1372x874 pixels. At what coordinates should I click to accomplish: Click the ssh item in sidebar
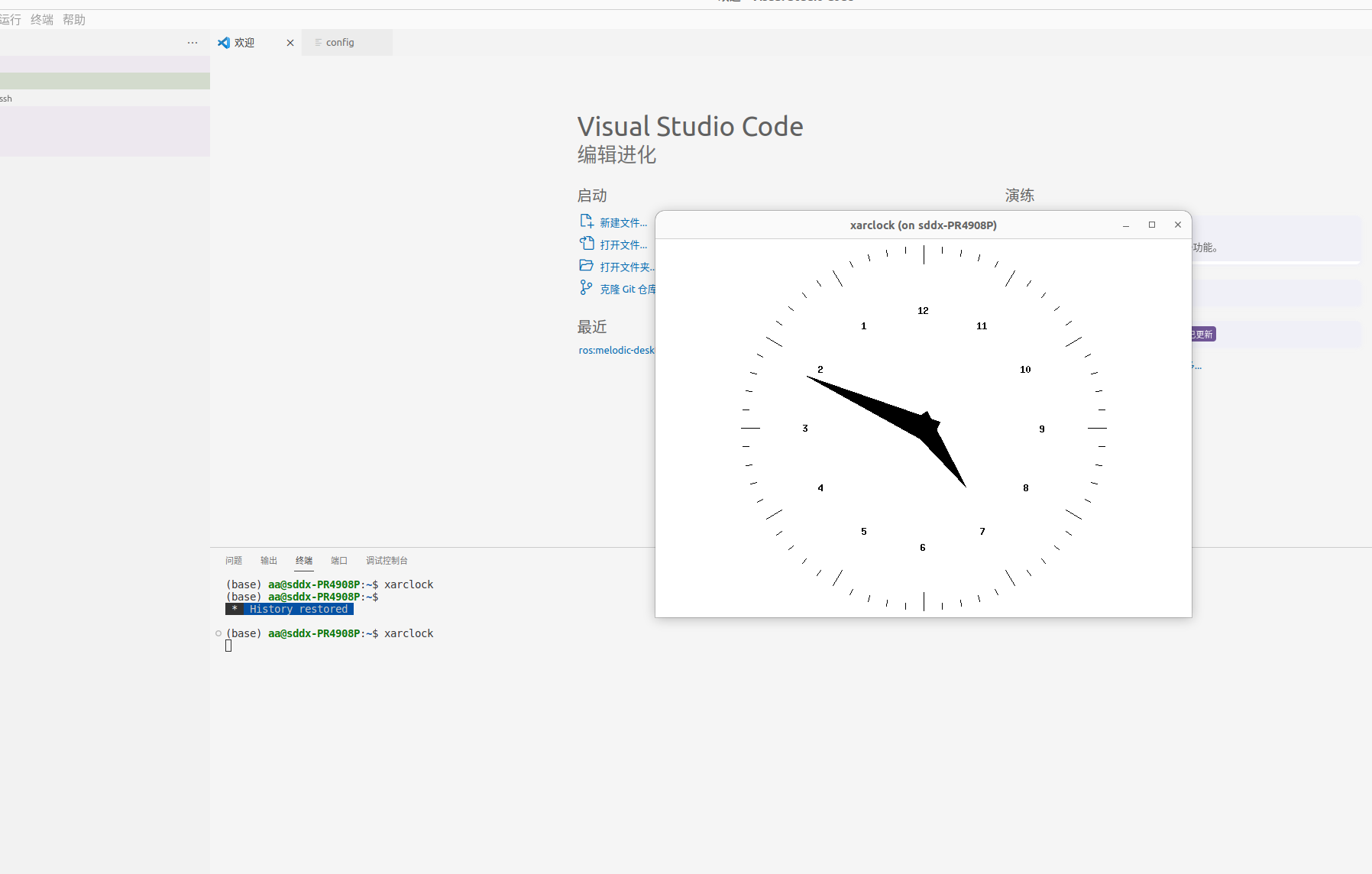click(6, 99)
